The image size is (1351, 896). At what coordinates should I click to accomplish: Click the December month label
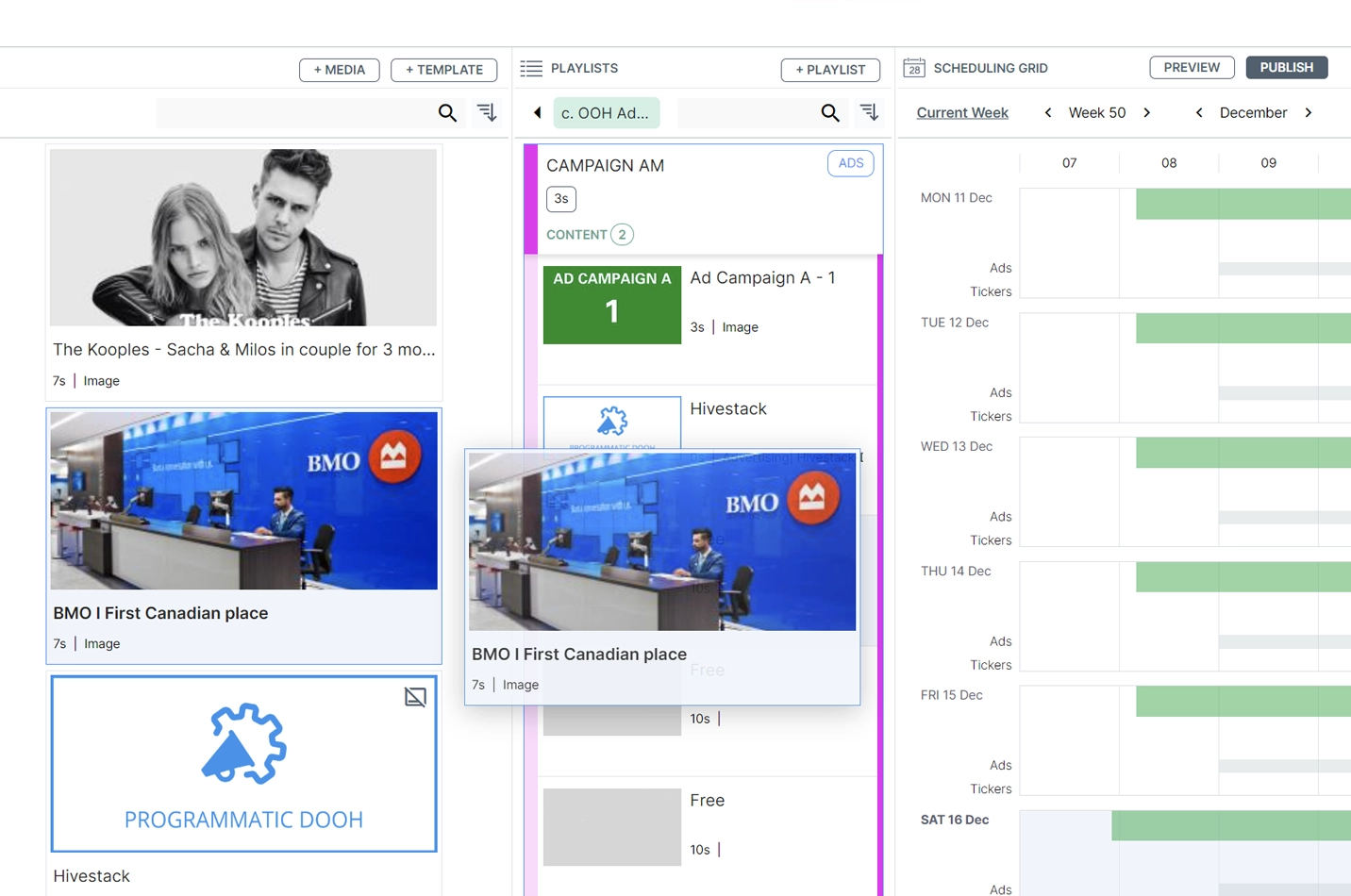click(x=1253, y=113)
